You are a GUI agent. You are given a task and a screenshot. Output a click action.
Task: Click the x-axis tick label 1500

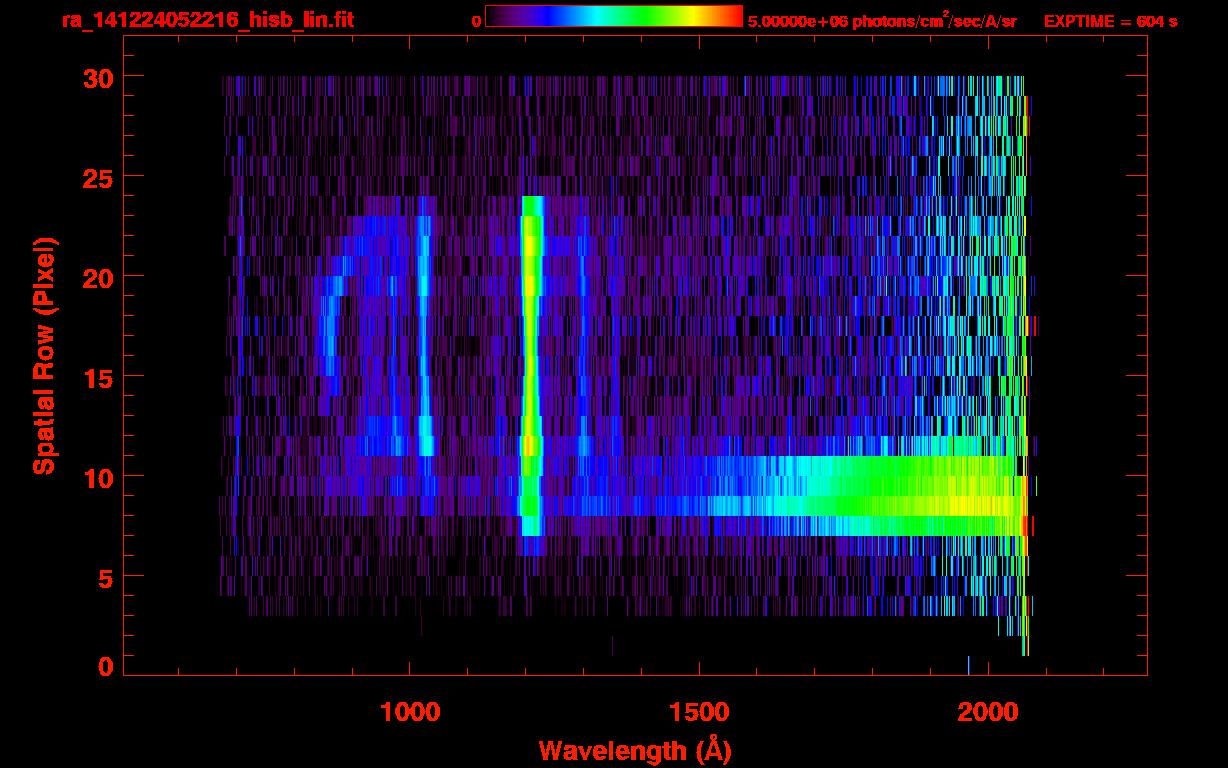point(699,712)
